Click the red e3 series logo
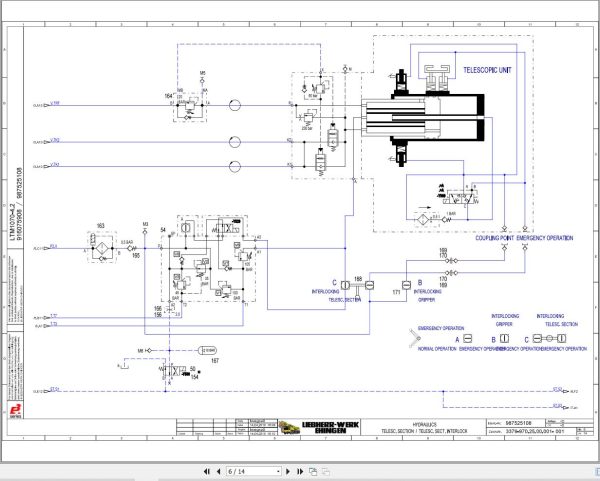 point(16,411)
